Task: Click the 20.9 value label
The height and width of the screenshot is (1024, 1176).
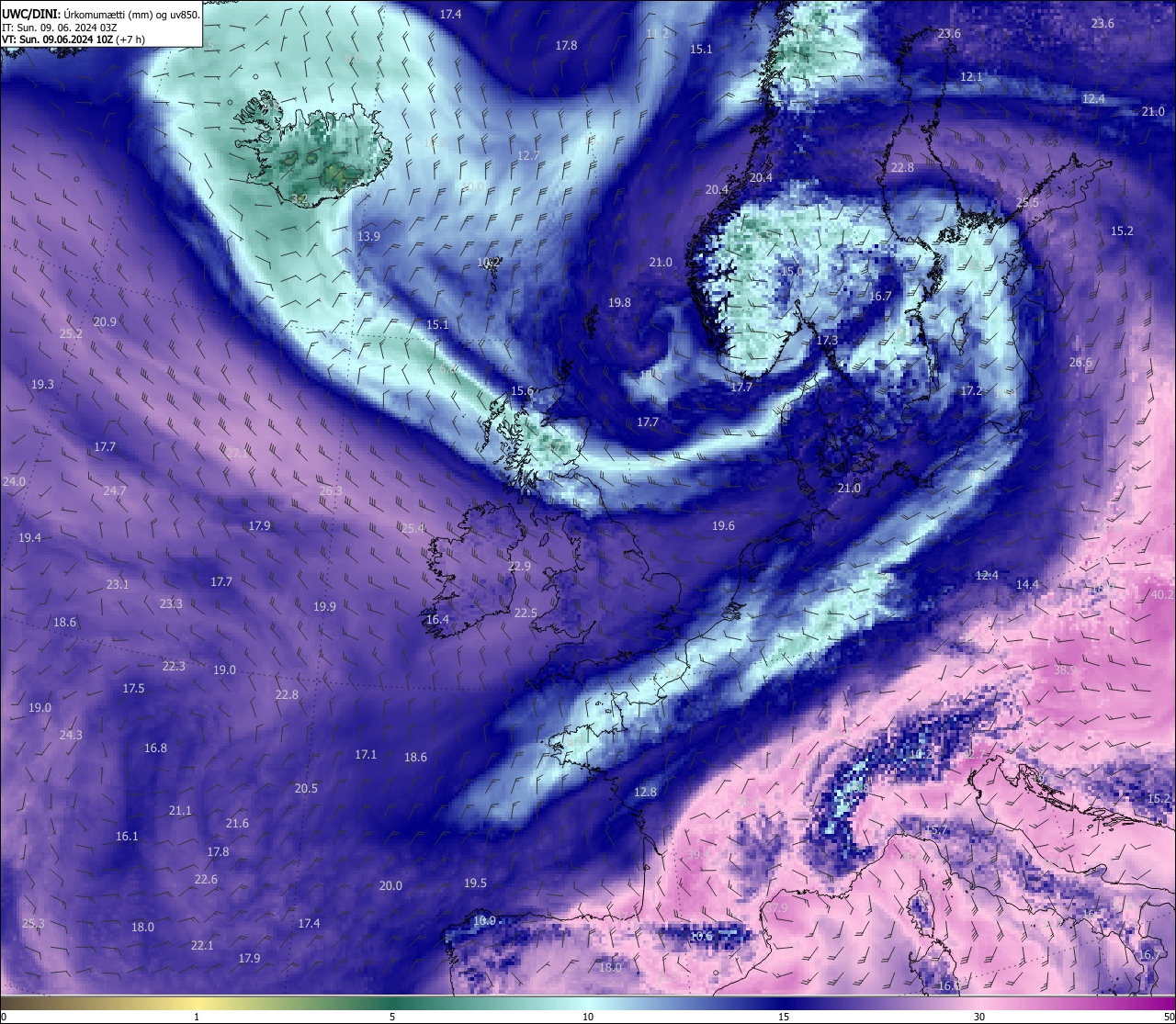Action: coord(105,322)
